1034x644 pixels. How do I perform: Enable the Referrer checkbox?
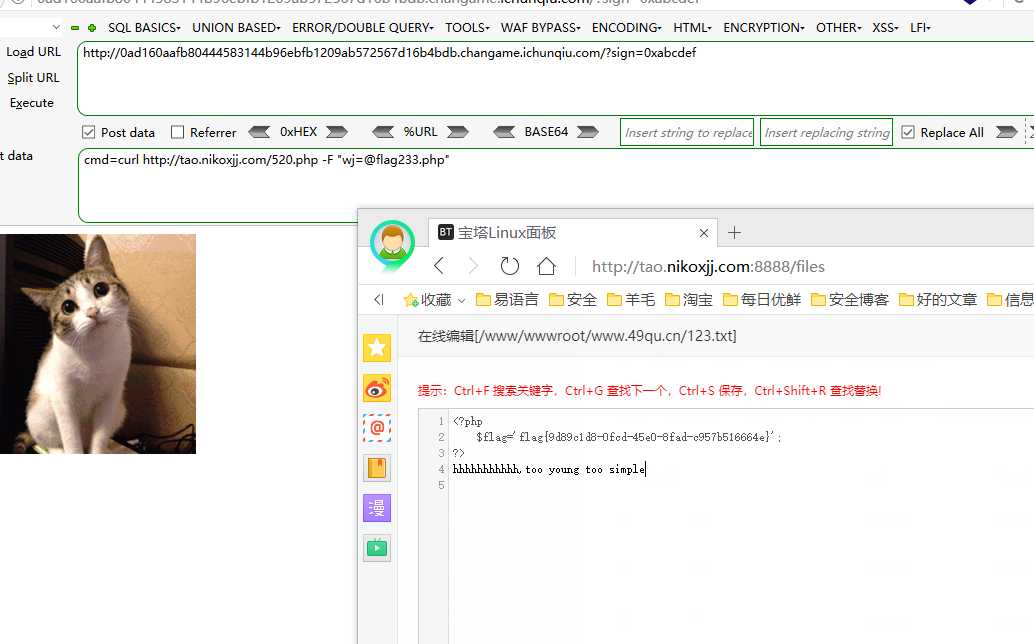pyautogui.click(x=177, y=132)
